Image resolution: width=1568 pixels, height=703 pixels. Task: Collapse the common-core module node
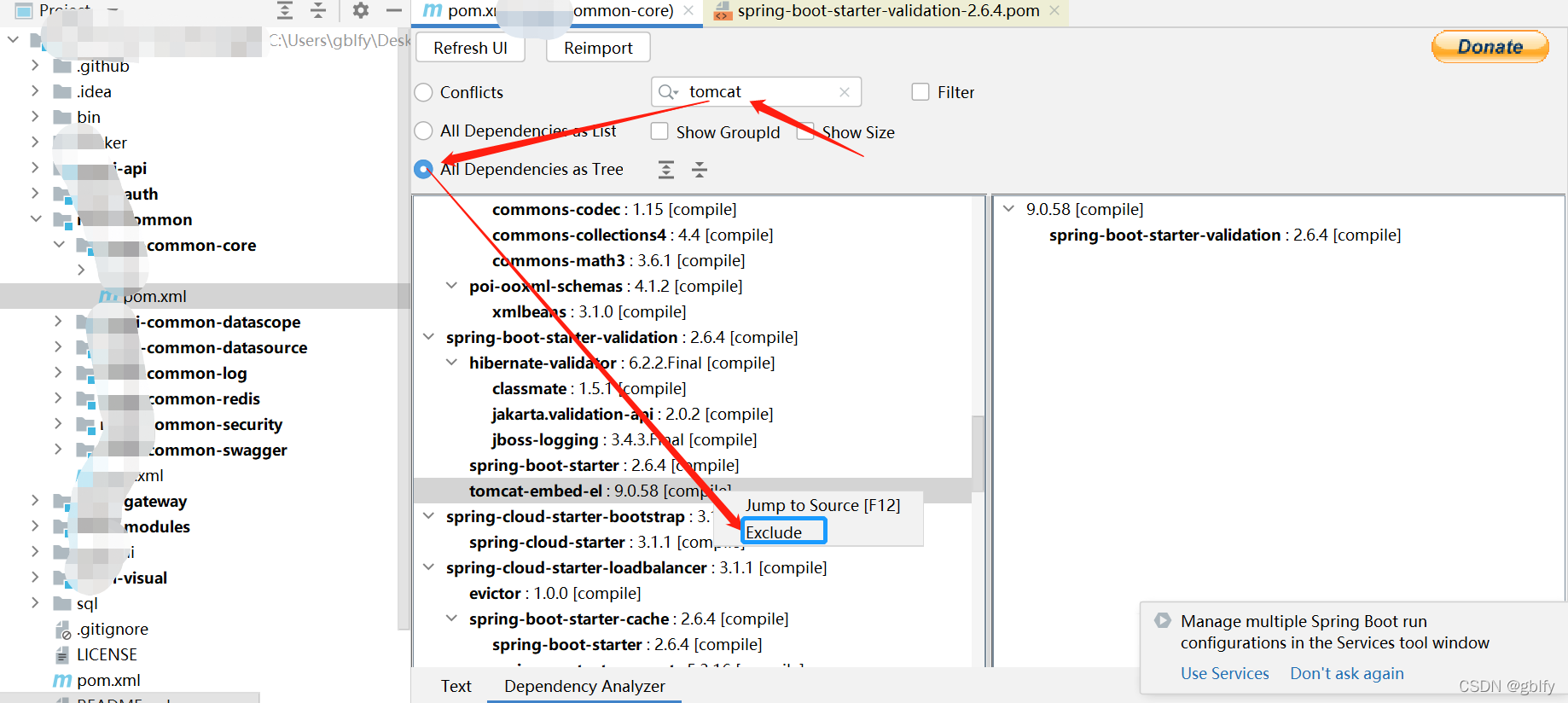click(59, 245)
